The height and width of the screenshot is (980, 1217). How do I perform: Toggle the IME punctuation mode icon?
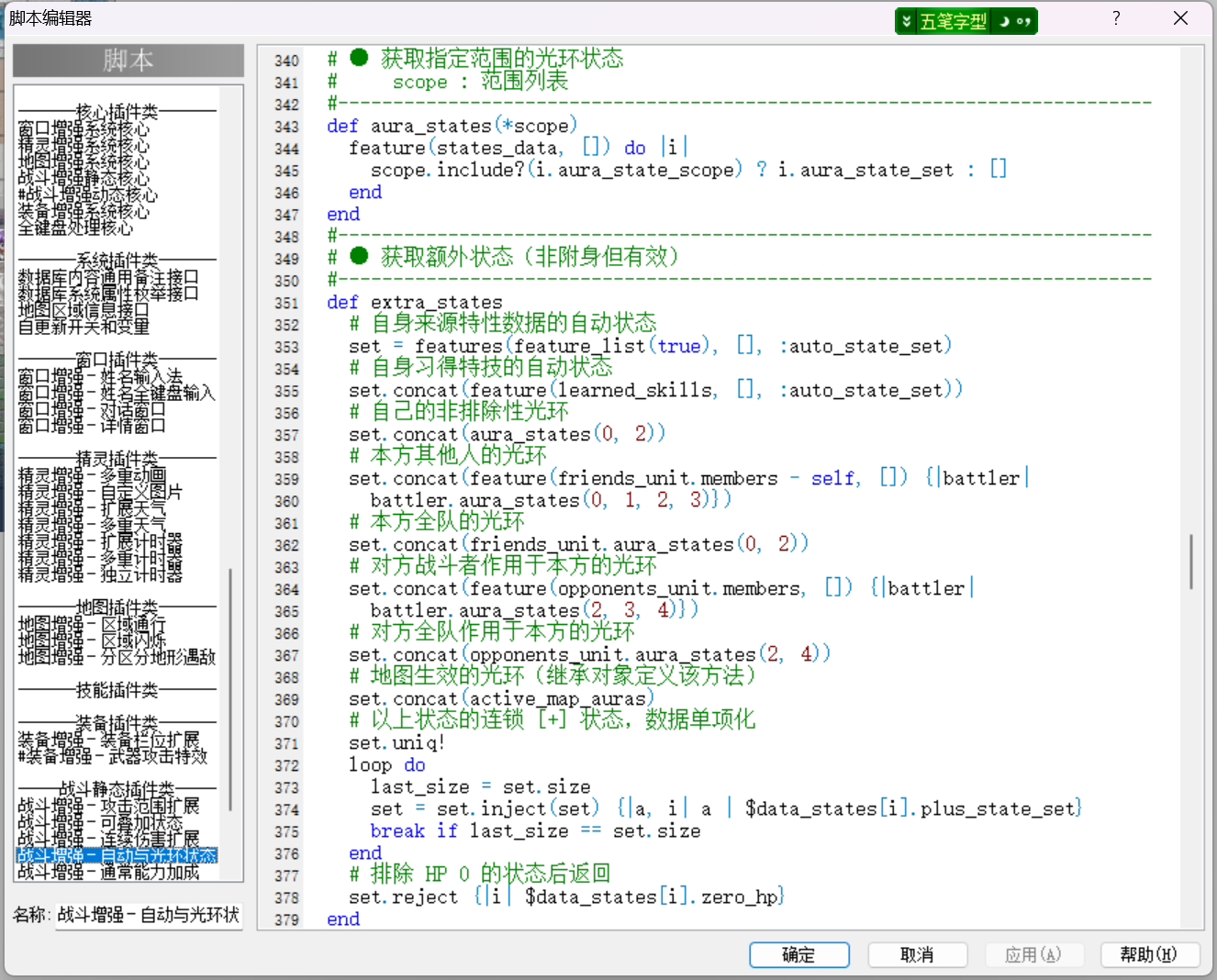tap(1024, 21)
